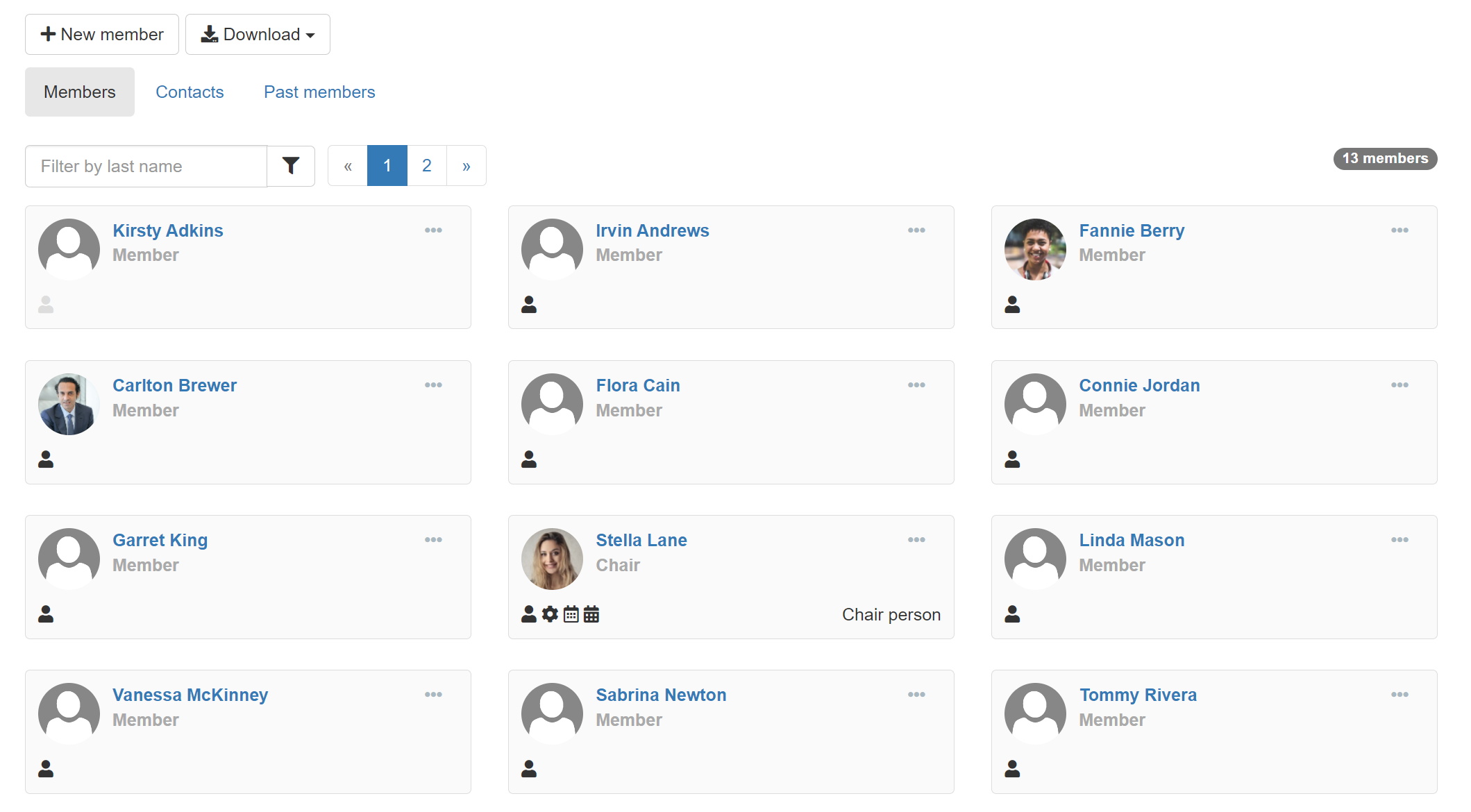Open ellipsis menu for Sabrina Newton

(x=916, y=695)
